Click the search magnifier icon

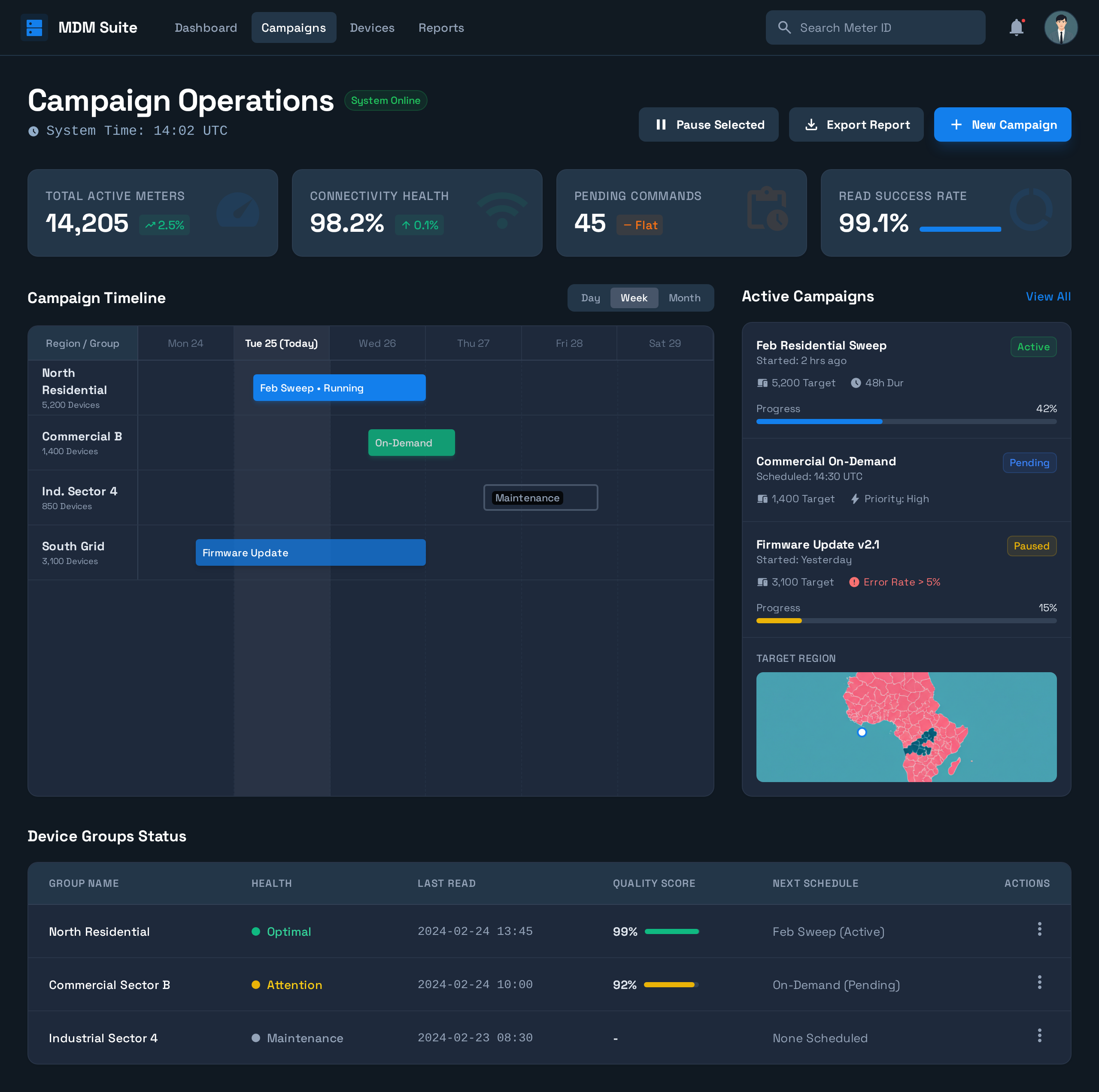coord(784,27)
